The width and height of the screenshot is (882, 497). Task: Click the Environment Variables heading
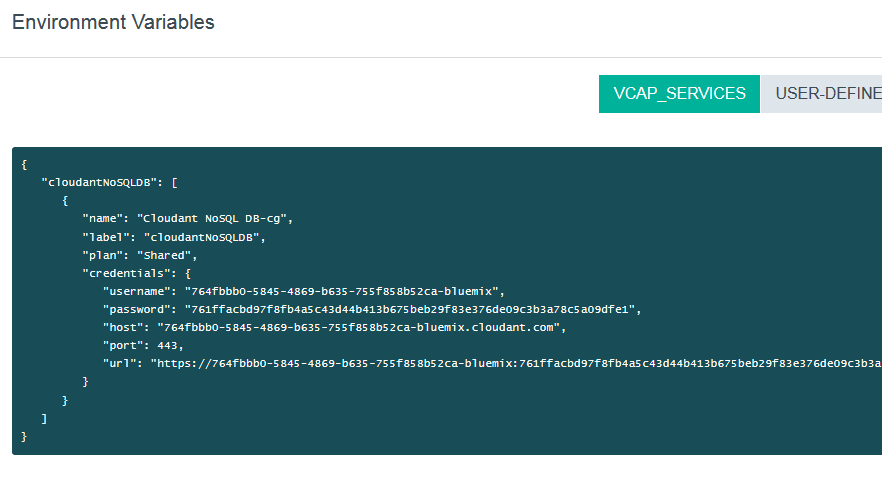point(113,22)
